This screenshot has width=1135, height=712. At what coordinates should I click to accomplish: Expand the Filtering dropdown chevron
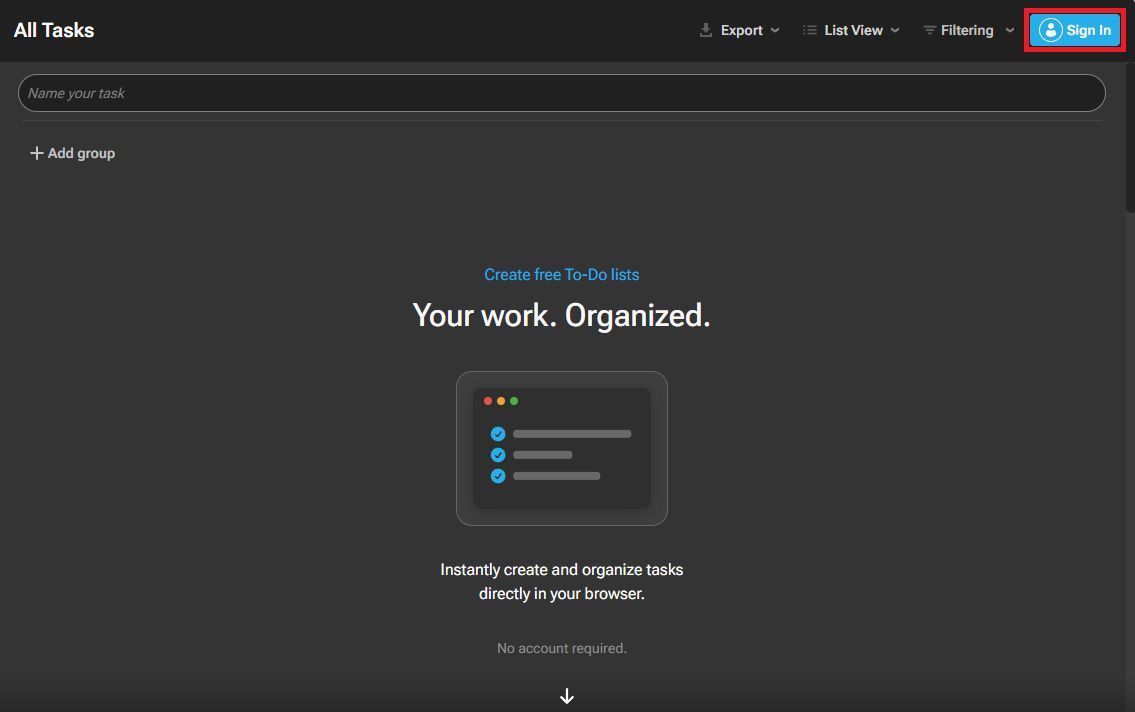tap(1009, 30)
